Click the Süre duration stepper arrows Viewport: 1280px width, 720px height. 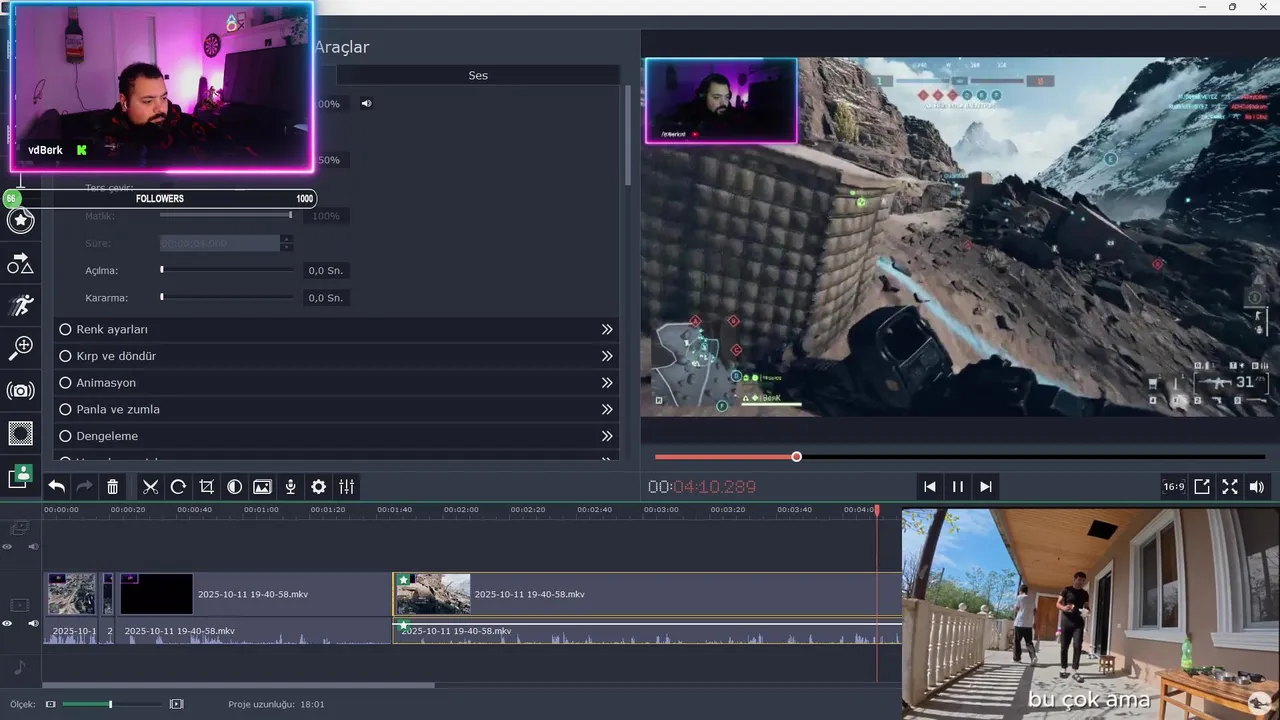[287, 243]
